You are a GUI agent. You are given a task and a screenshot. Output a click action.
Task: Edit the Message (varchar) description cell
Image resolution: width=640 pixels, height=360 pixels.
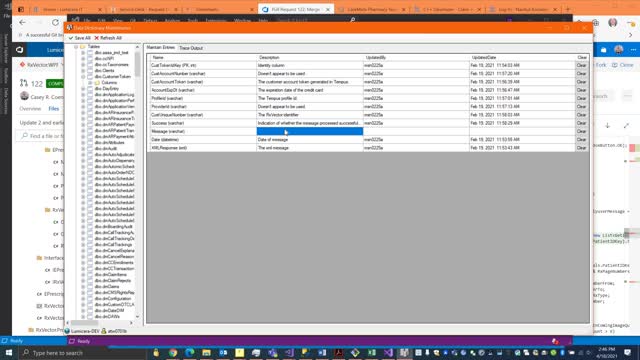tap(309, 131)
